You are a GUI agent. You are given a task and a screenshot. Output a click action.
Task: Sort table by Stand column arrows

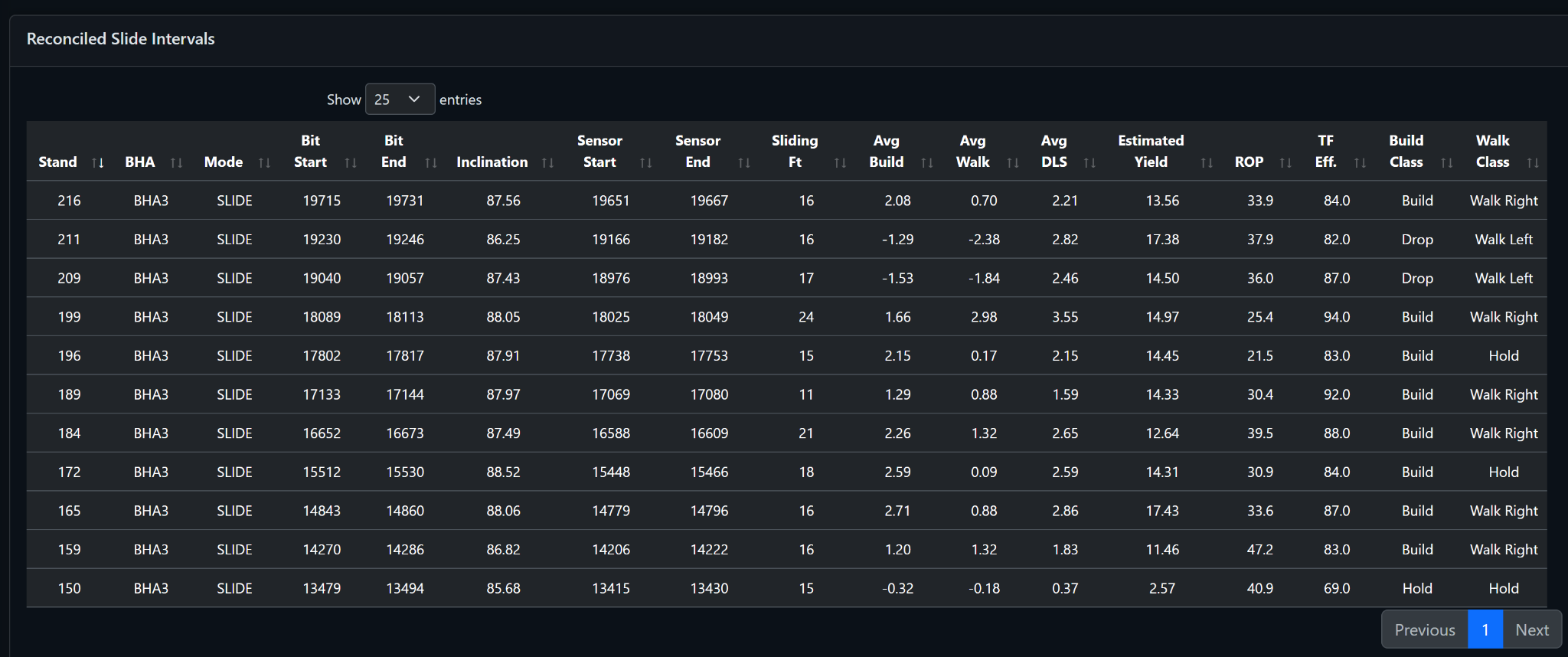coord(98,162)
